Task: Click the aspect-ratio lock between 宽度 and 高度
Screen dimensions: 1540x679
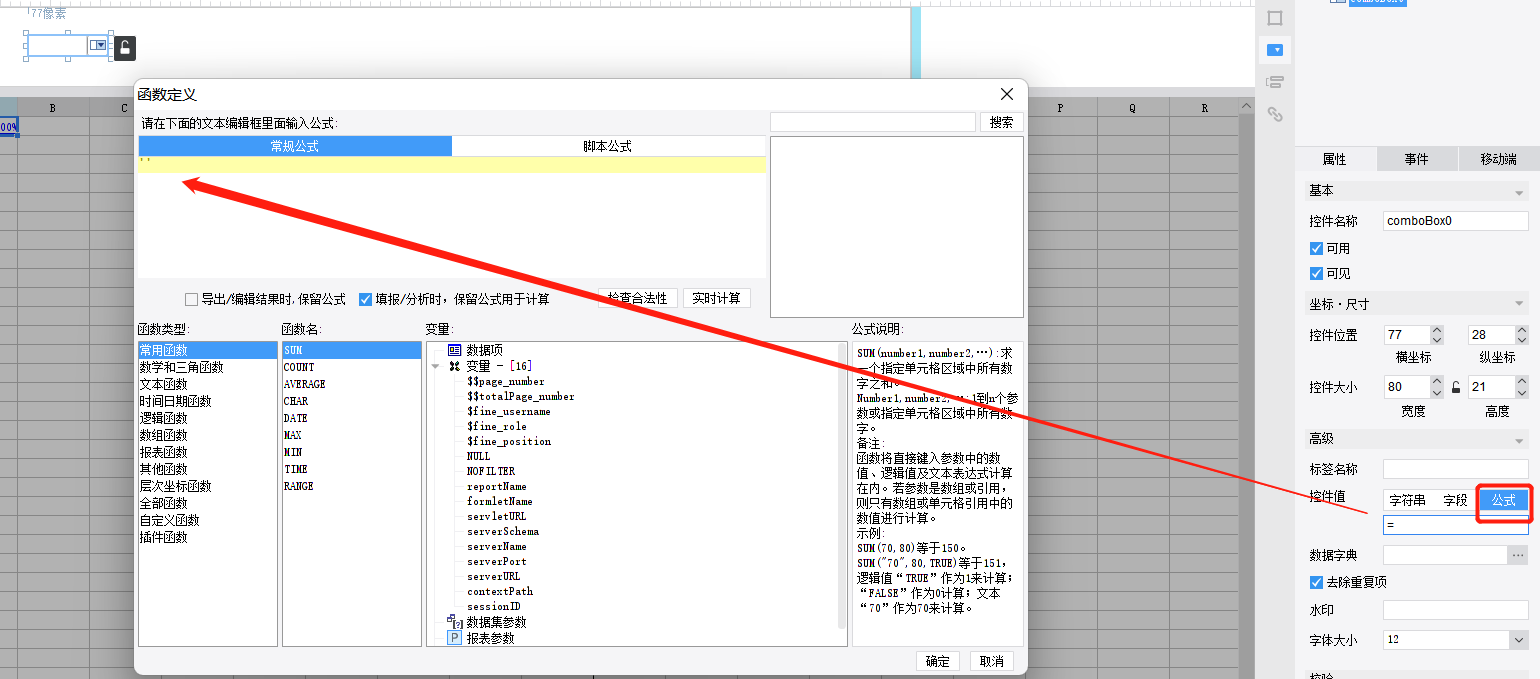Action: tap(1456, 387)
